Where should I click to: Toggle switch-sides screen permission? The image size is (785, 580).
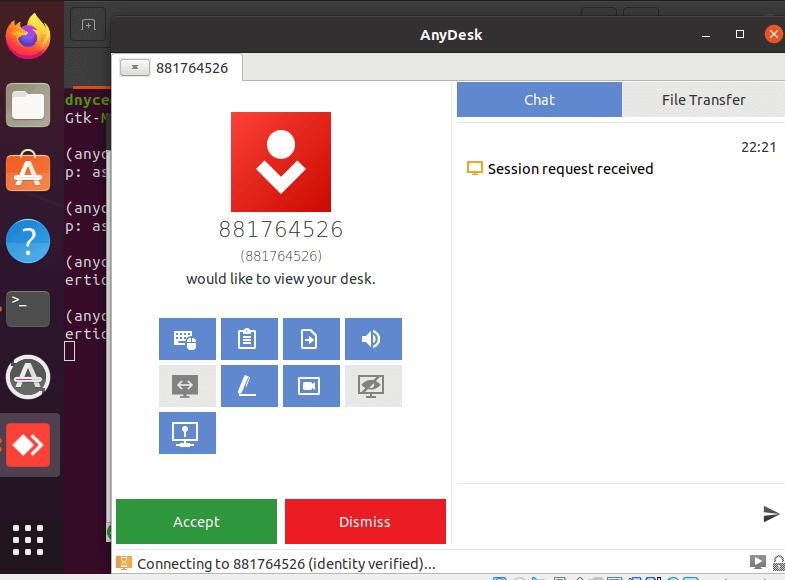(x=187, y=386)
